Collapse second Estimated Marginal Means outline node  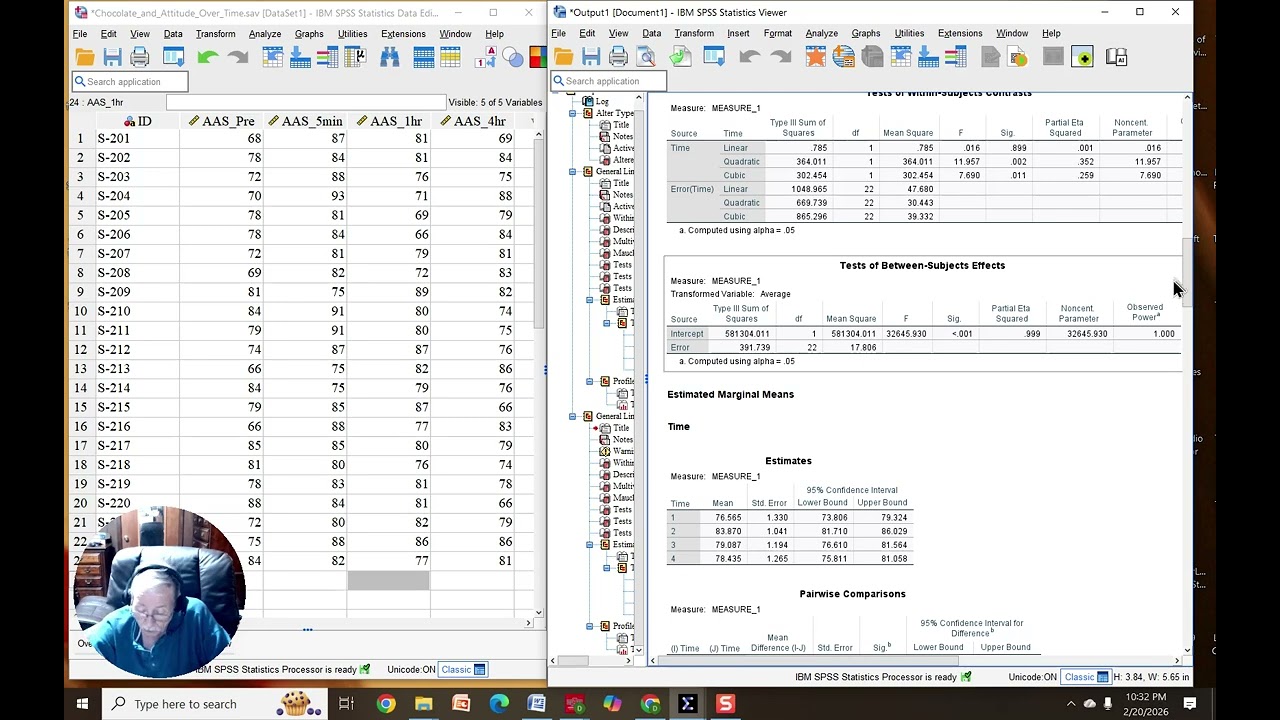pyautogui.click(x=589, y=544)
